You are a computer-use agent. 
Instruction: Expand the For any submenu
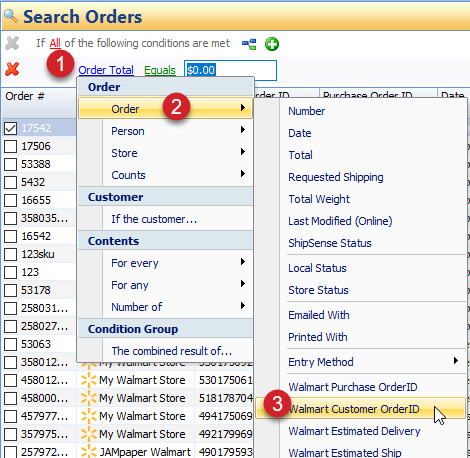coord(165,285)
